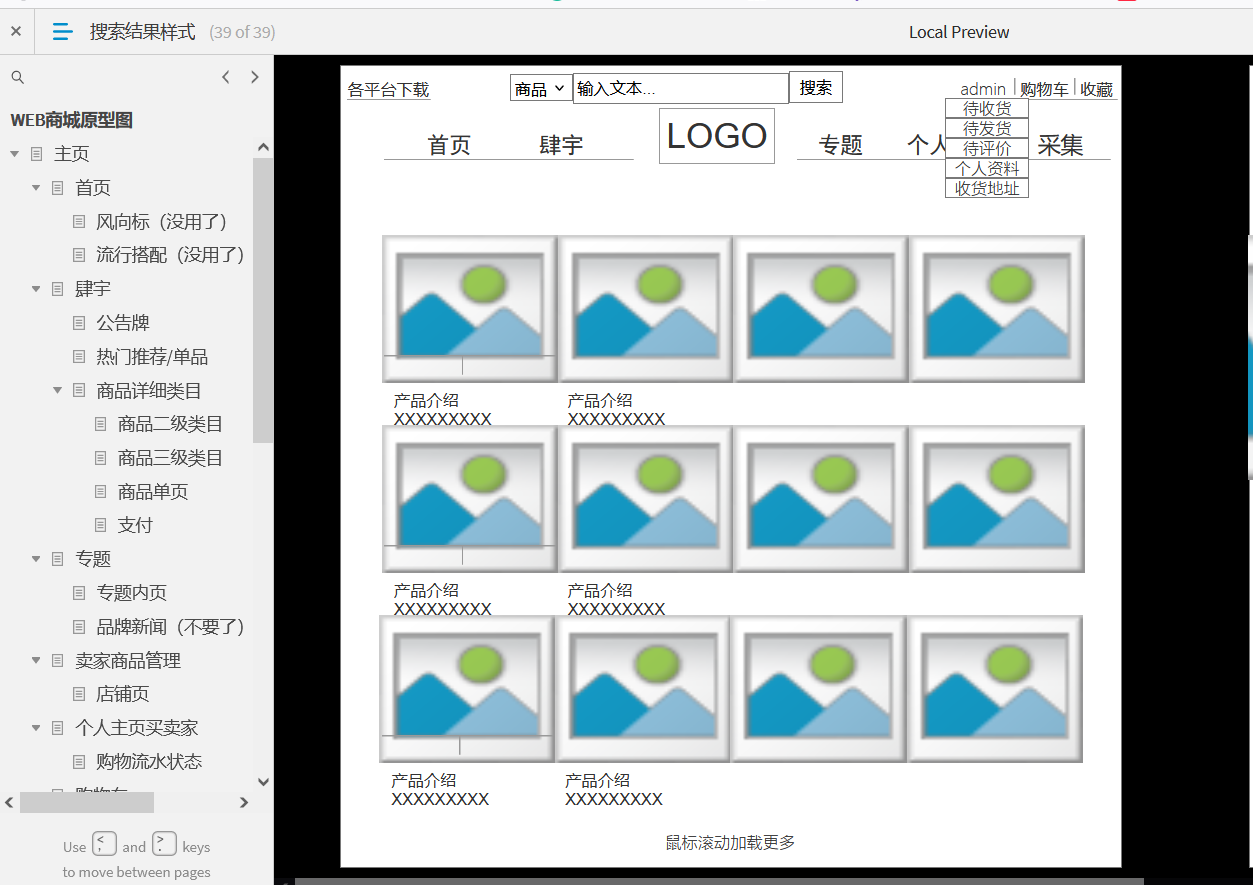Click page icon next to 商品二级类目
This screenshot has height=885, width=1253.
(100, 424)
